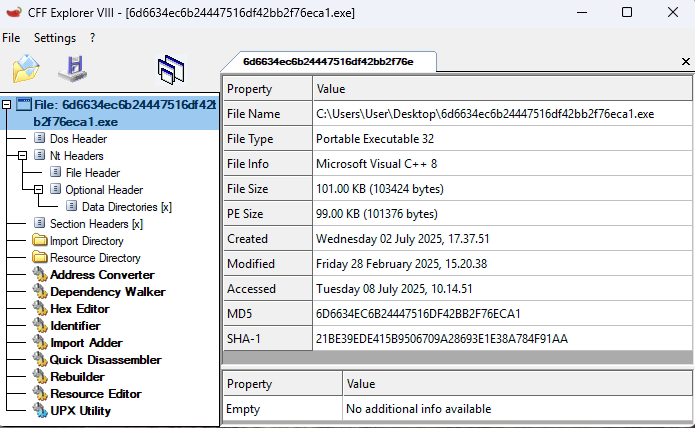The height and width of the screenshot is (428, 695).
Task: Click the File Header node icon
Action: (x=55, y=172)
